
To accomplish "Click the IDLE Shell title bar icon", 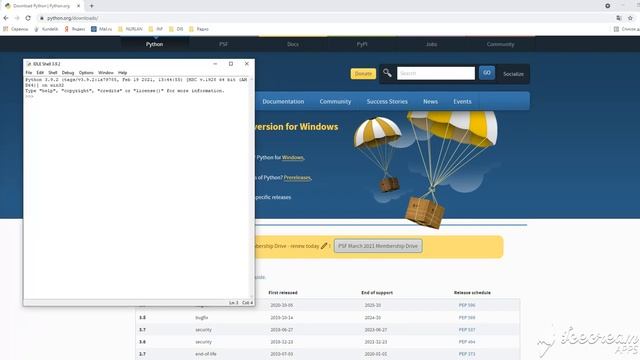I will [x=29, y=64].
